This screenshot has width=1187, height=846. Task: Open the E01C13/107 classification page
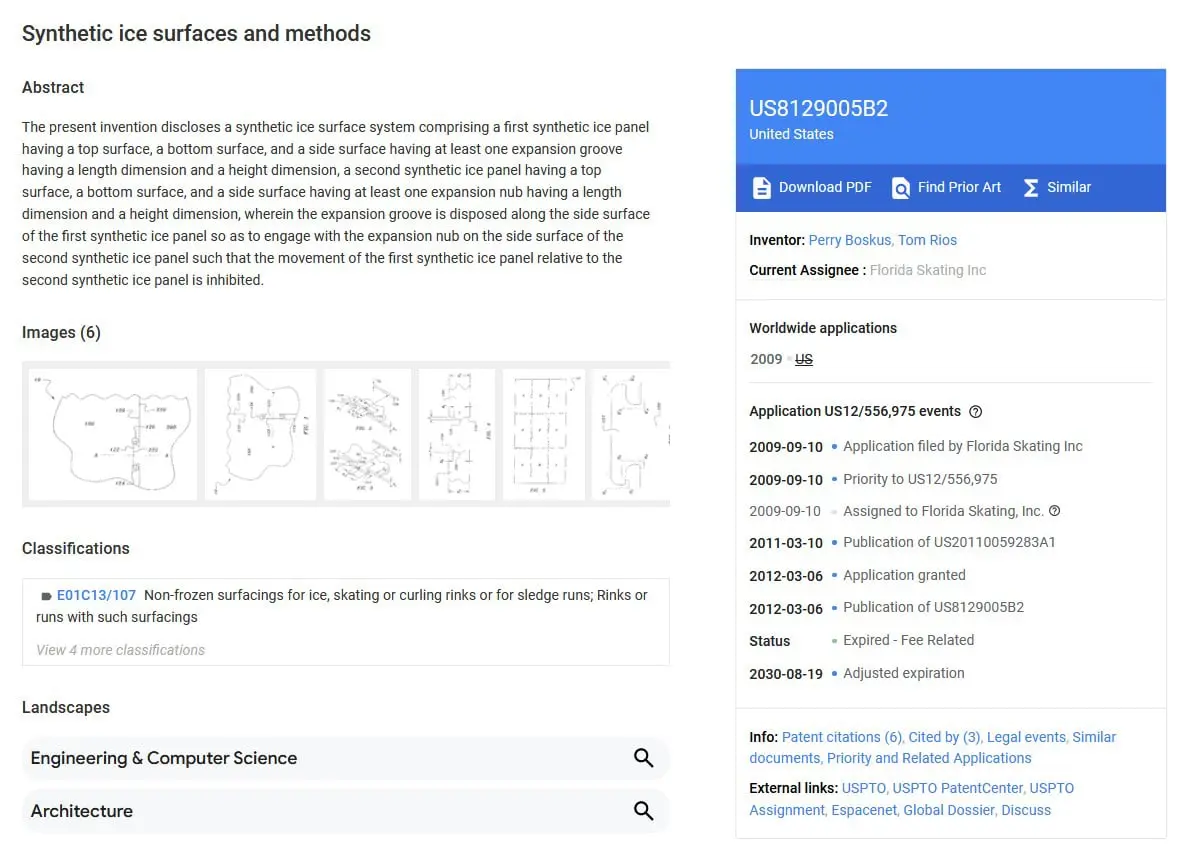[96, 594]
